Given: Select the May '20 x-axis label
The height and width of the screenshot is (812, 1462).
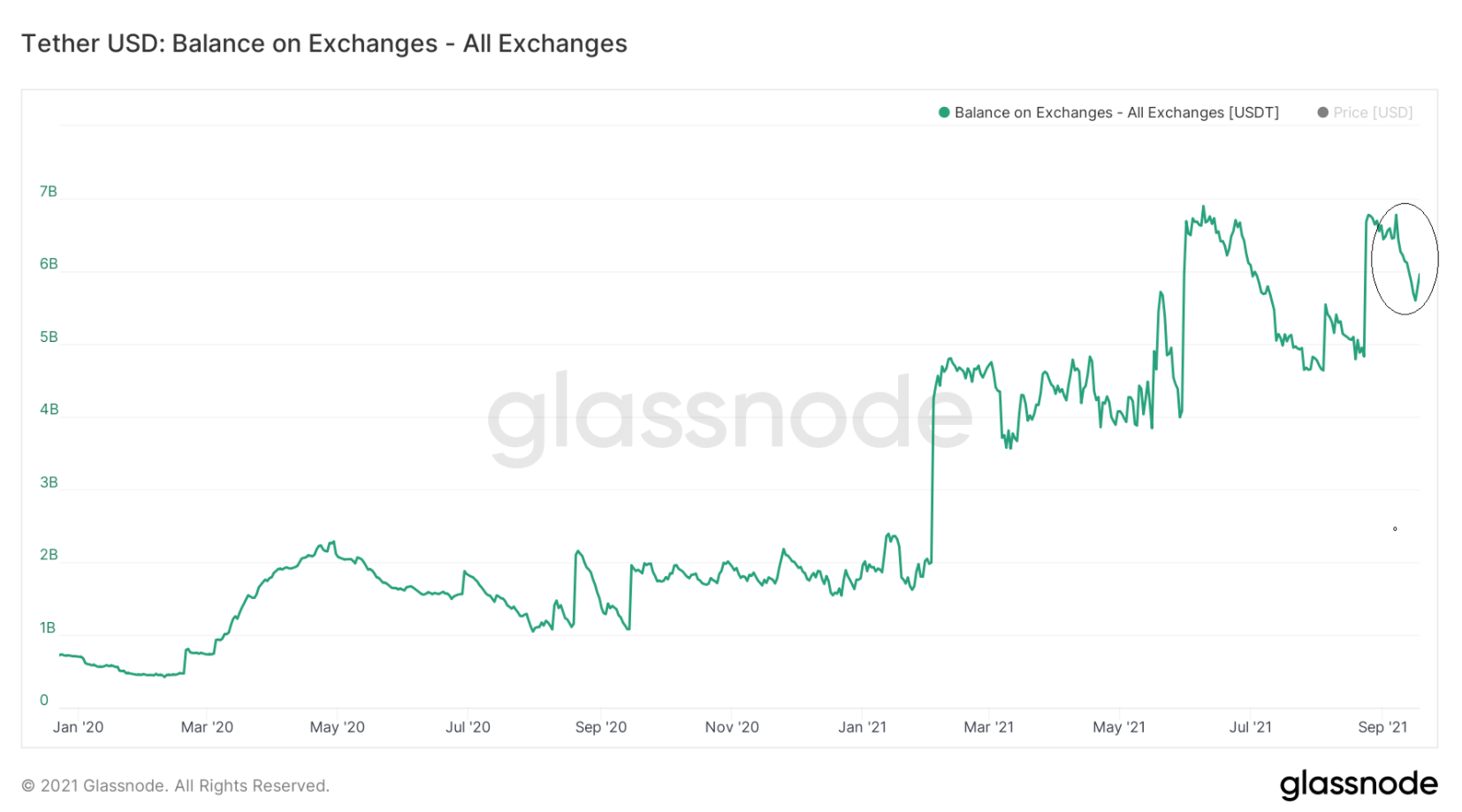Looking at the screenshot, I should (x=337, y=727).
